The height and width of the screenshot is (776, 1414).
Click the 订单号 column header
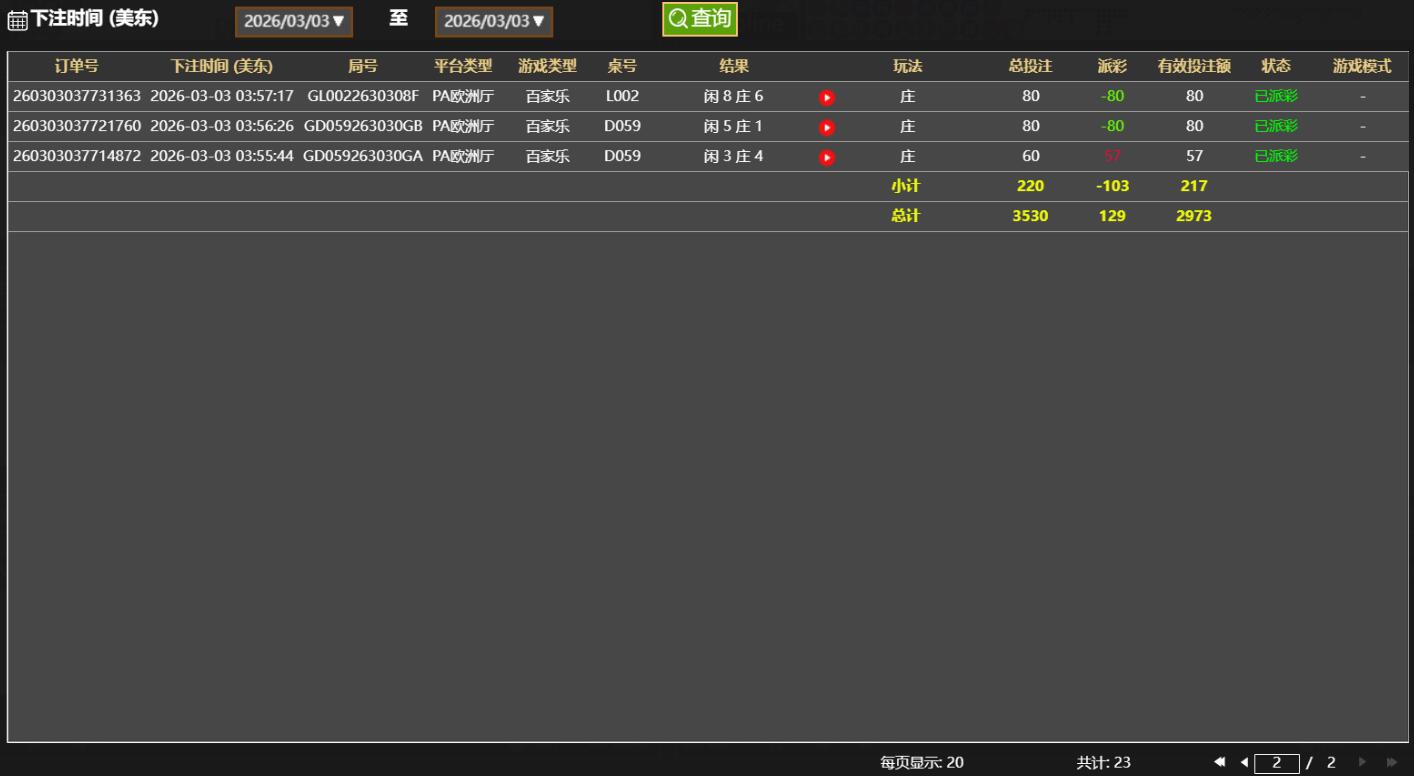(x=76, y=66)
